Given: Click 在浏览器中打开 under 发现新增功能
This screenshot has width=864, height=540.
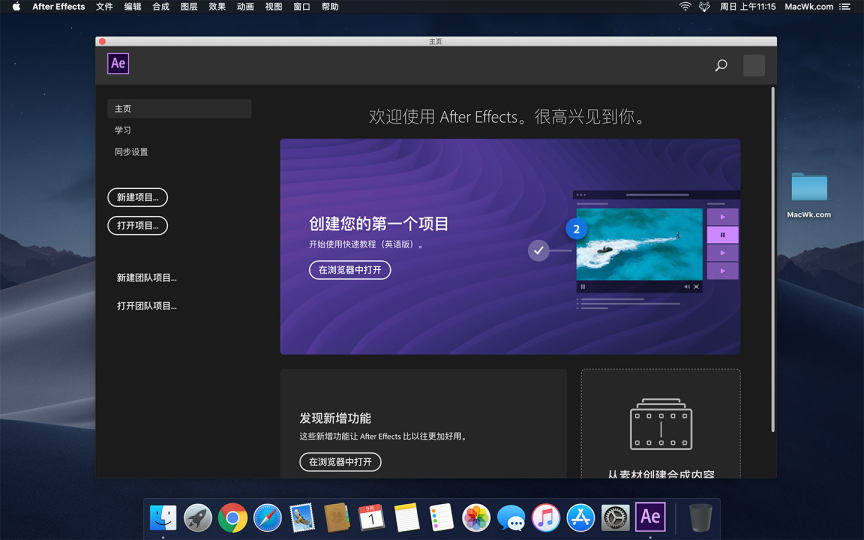Looking at the screenshot, I should [341, 462].
